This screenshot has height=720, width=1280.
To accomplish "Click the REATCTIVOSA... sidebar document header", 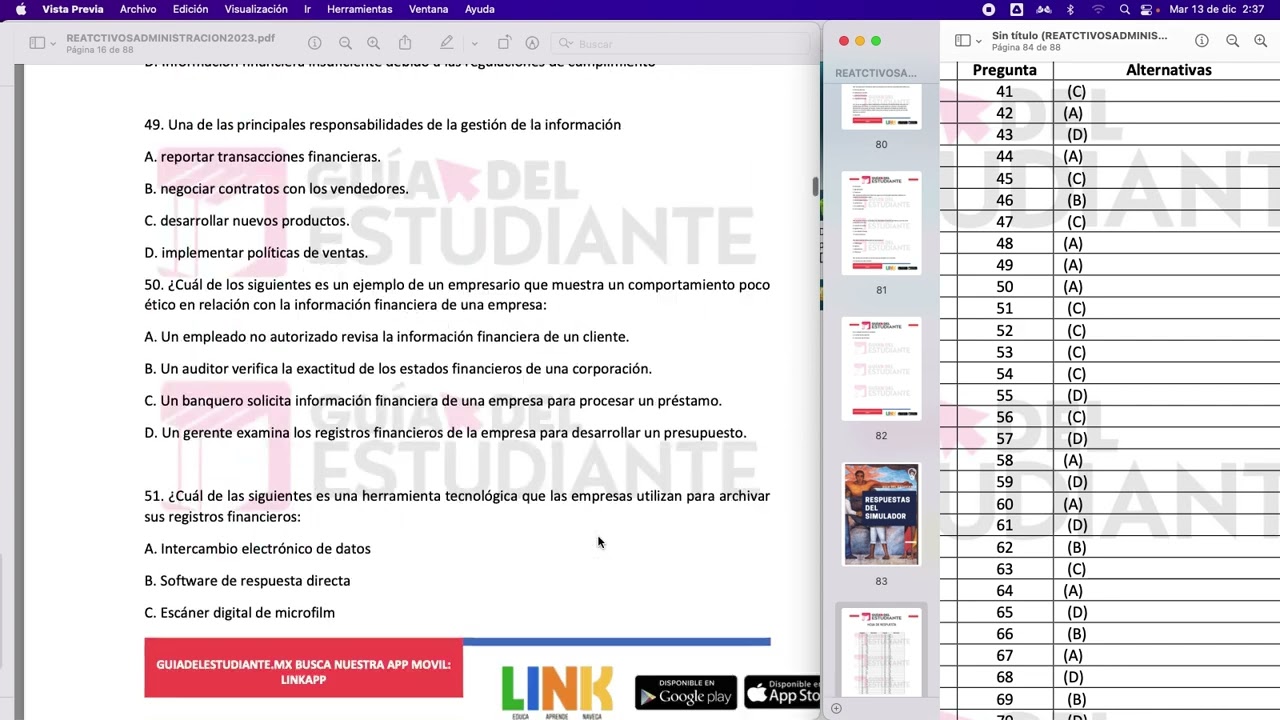I will [x=875, y=73].
